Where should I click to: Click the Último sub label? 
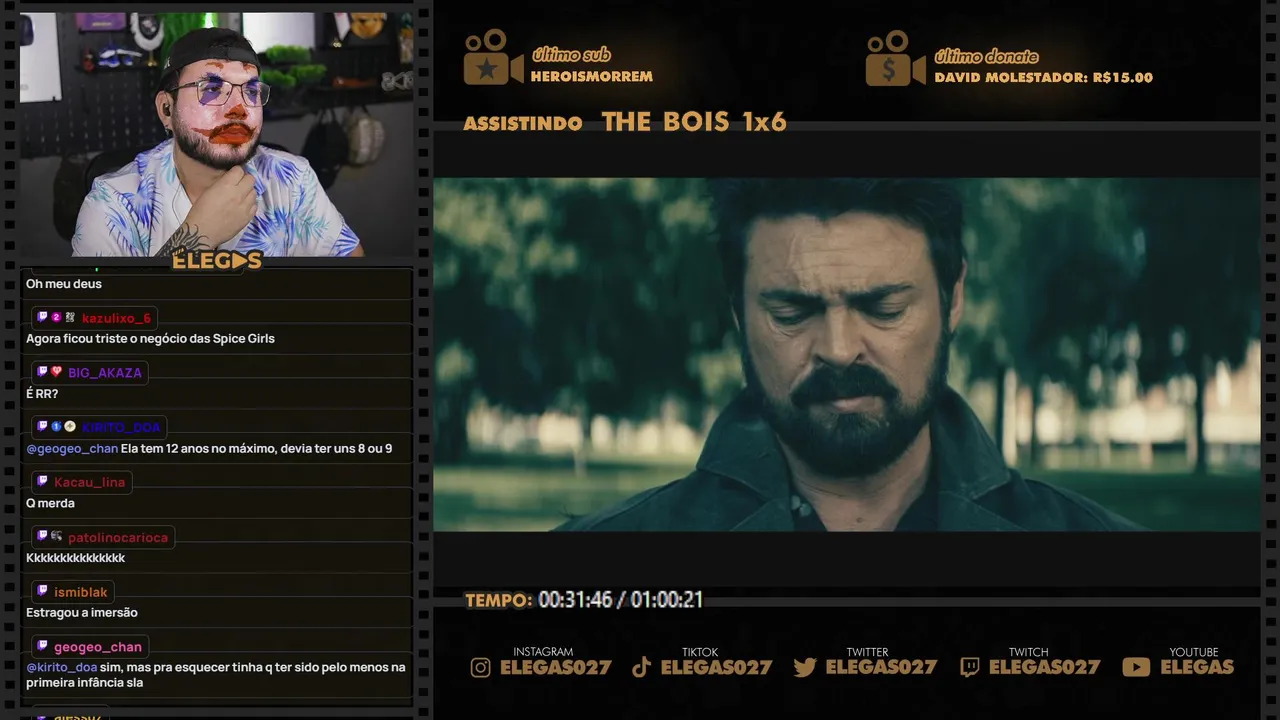click(x=571, y=55)
